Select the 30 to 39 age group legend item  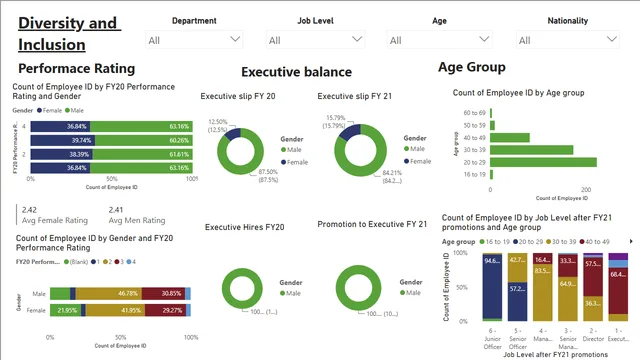[561, 242]
